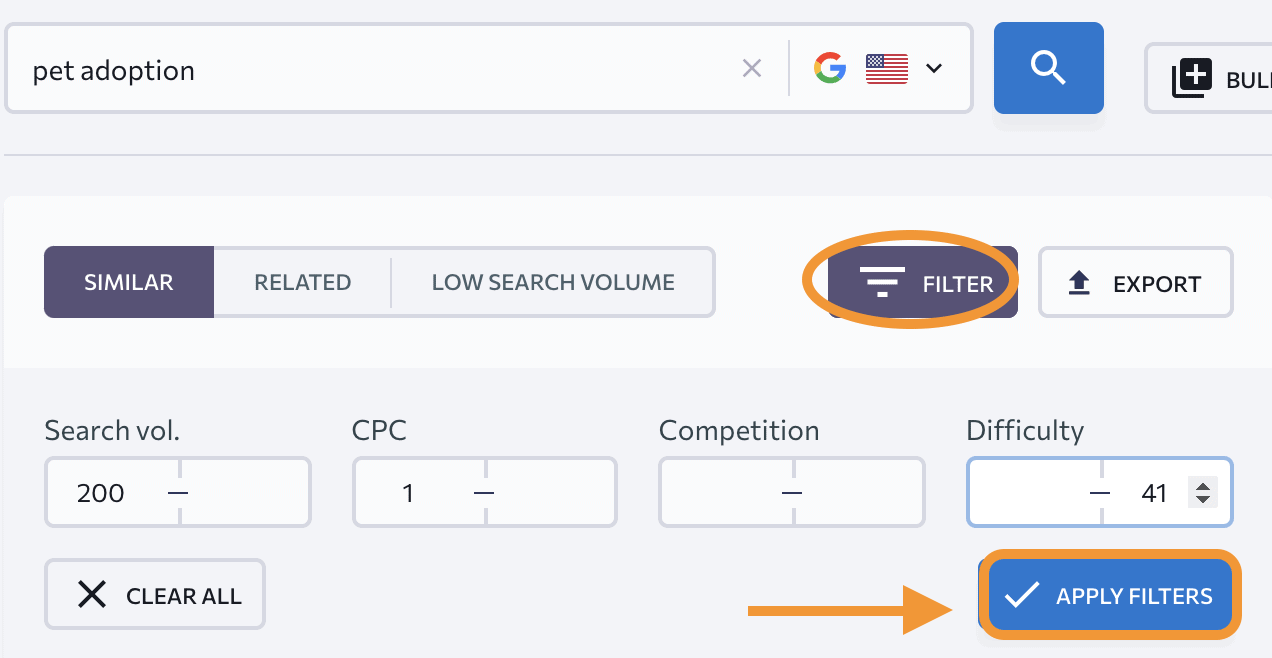Switch to the Related keywords tab
This screenshot has width=1272, height=658.
tap(302, 282)
